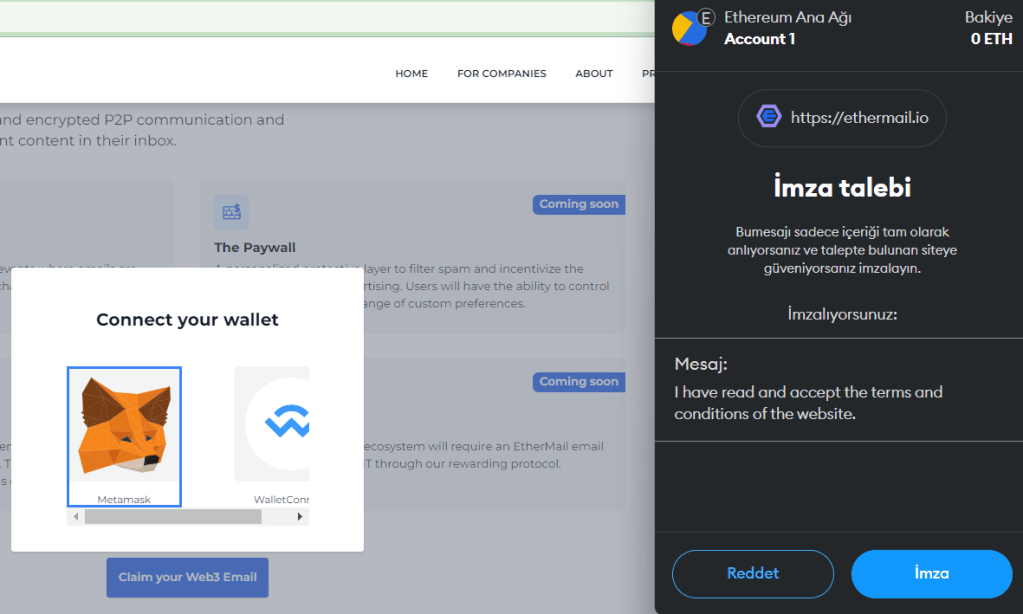This screenshot has width=1023, height=614.
Task: Click the Paywall feature icon
Action: coord(231,212)
